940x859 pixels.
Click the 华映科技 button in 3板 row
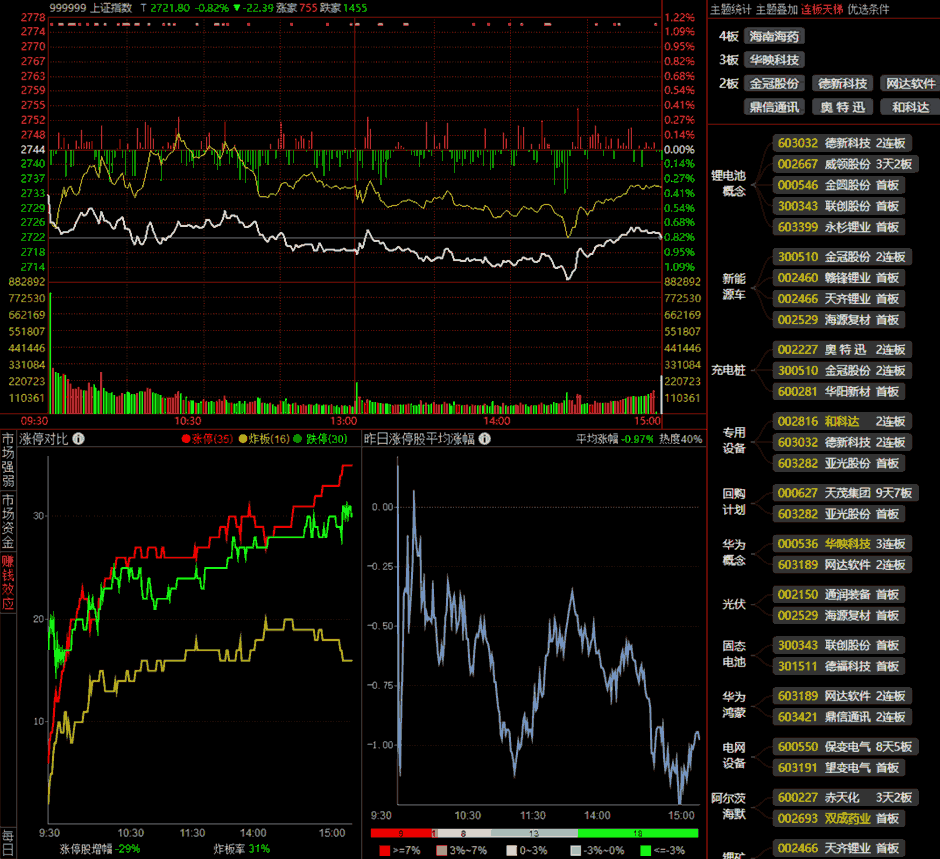(774, 60)
